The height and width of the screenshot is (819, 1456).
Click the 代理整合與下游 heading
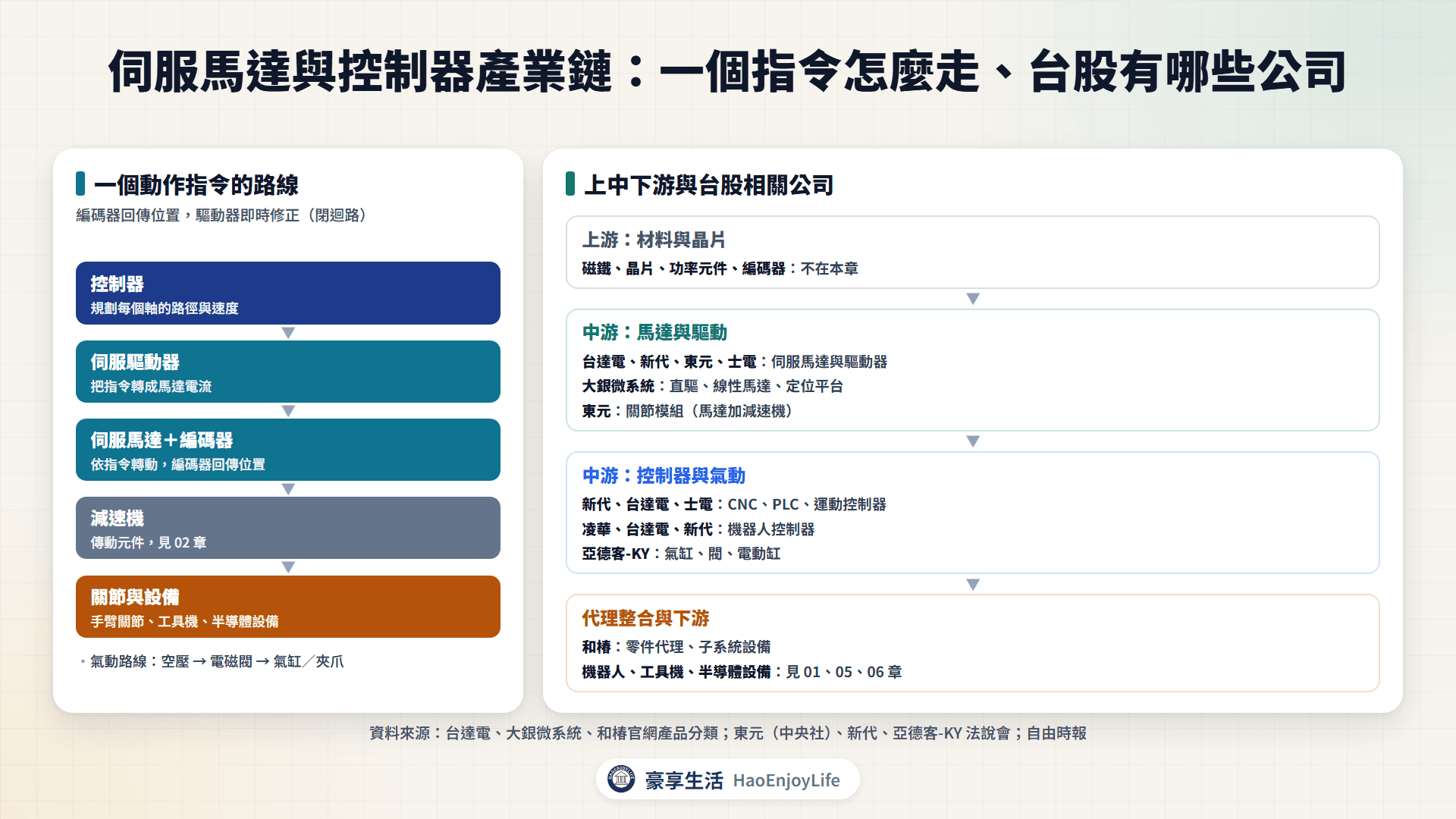point(645,618)
